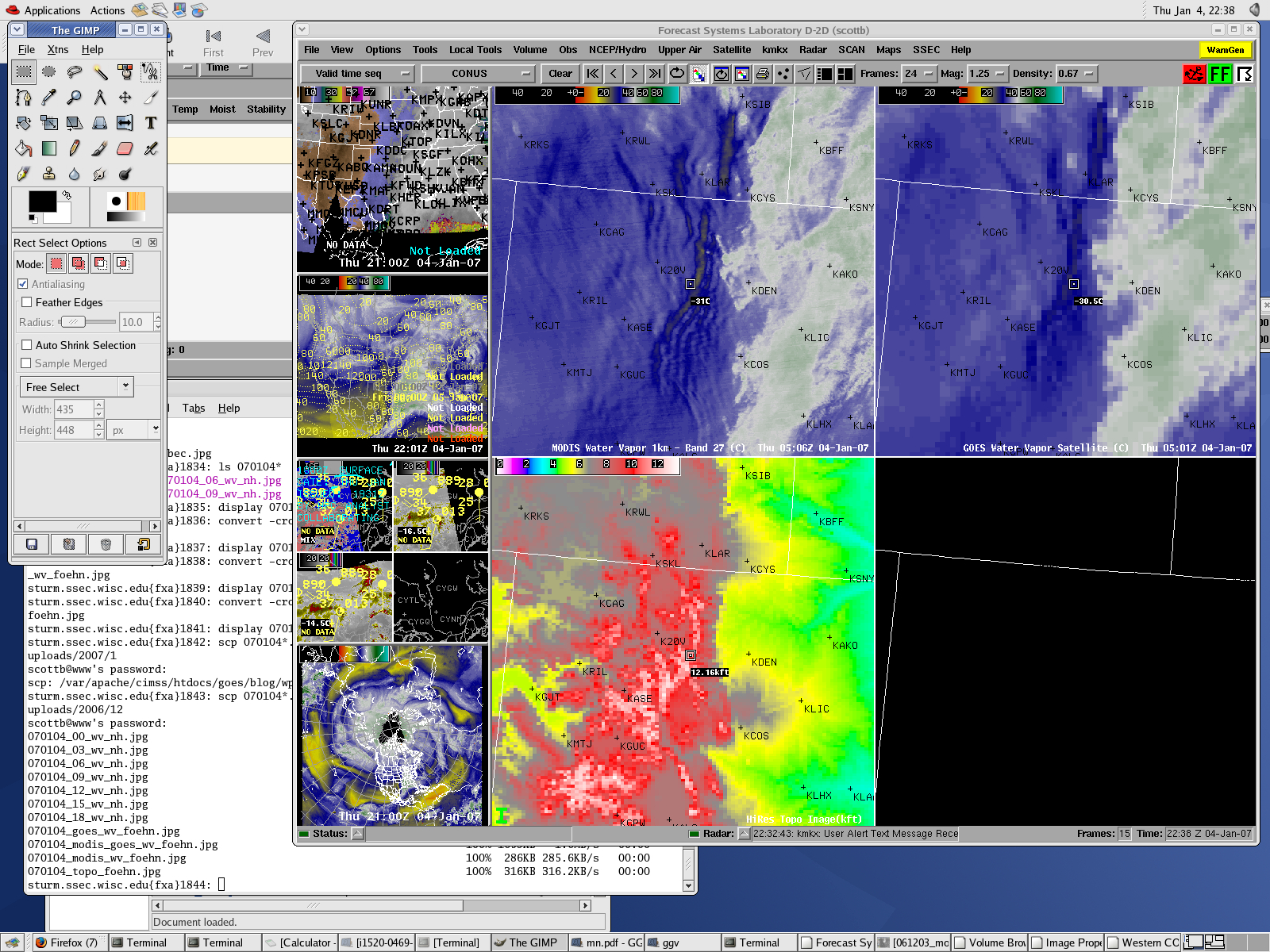The width and height of the screenshot is (1270, 952).
Task: Select the Rectangle Select tool in GIMP
Action: (24, 72)
